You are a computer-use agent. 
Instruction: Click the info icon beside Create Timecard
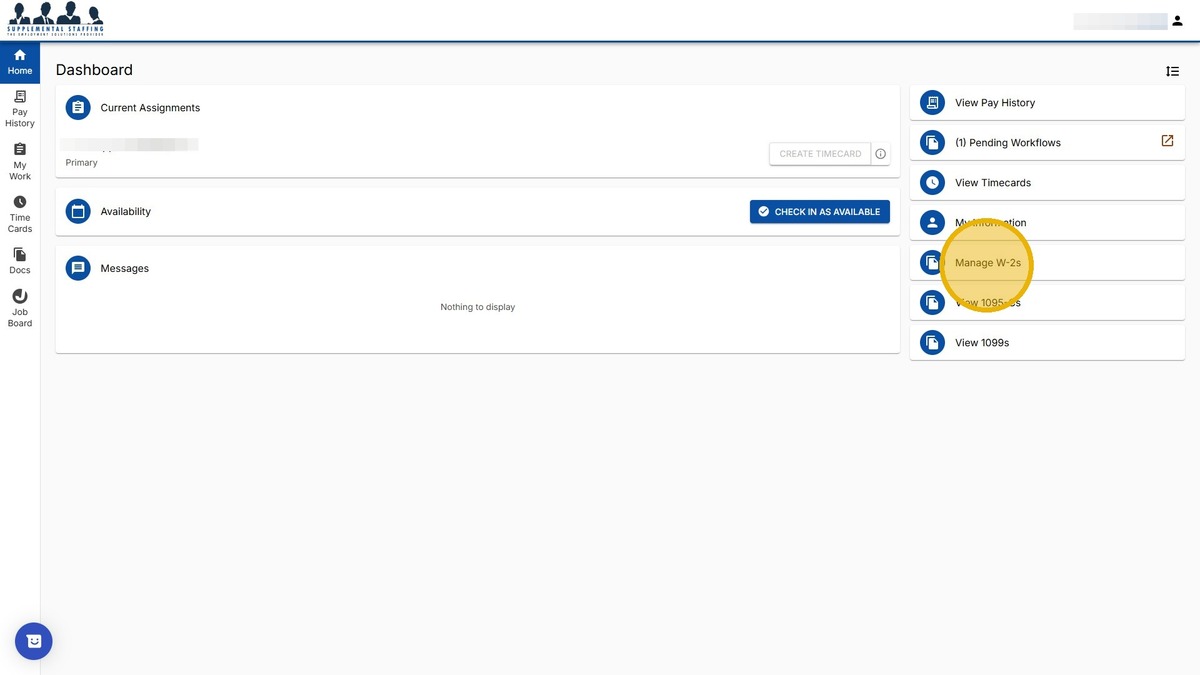[x=880, y=154]
